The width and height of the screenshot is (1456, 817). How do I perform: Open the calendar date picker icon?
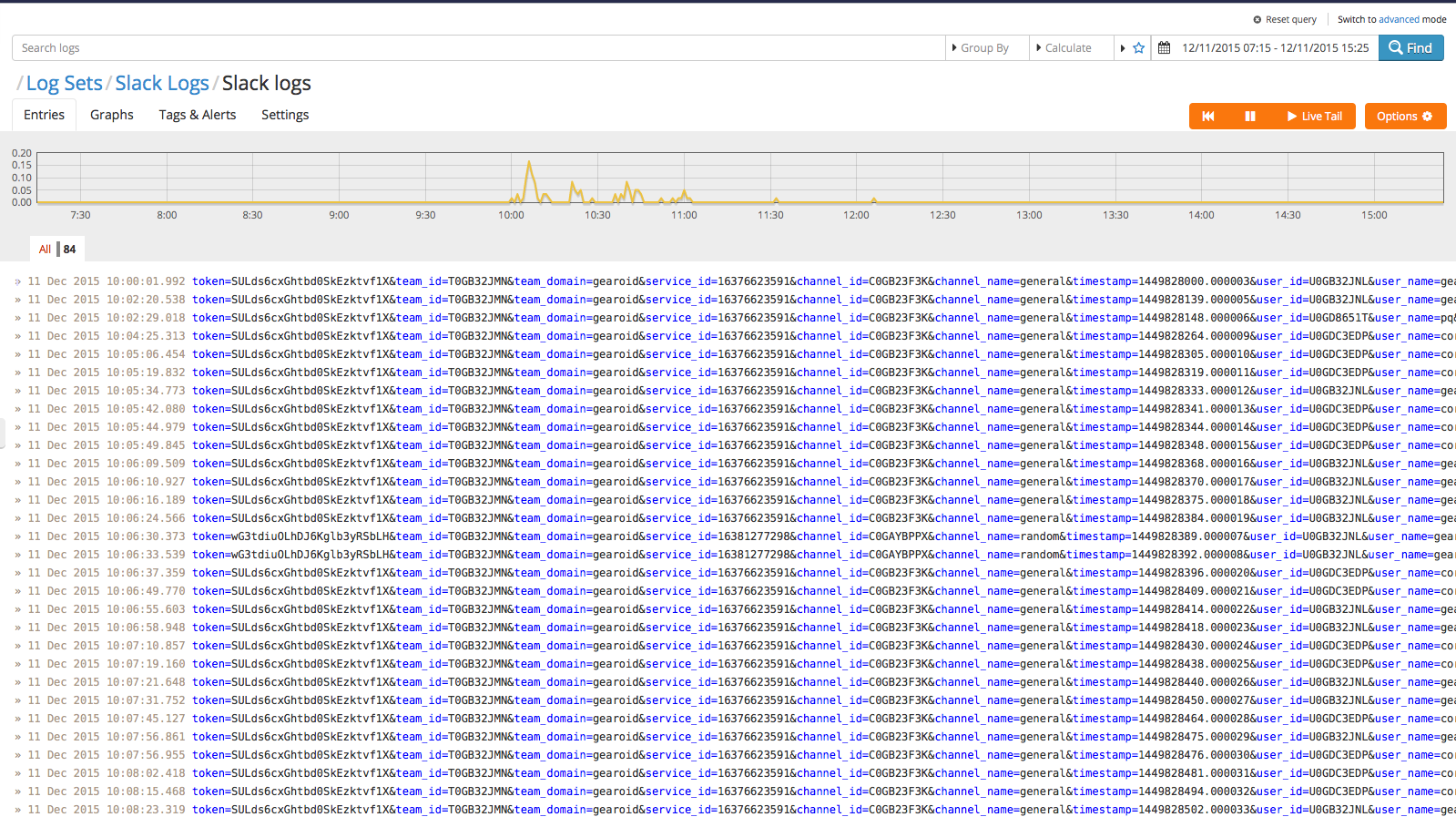(1164, 48)
